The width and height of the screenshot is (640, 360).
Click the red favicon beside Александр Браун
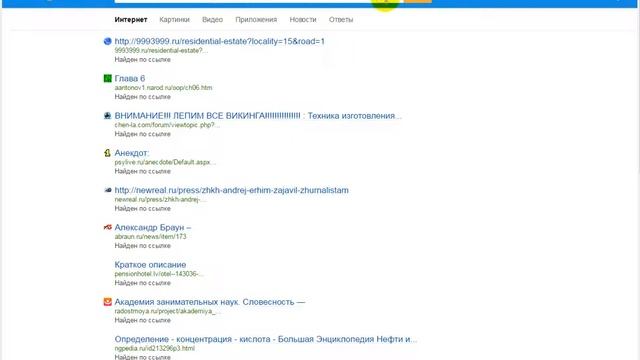pyautogui.click(x=107, y=227)
